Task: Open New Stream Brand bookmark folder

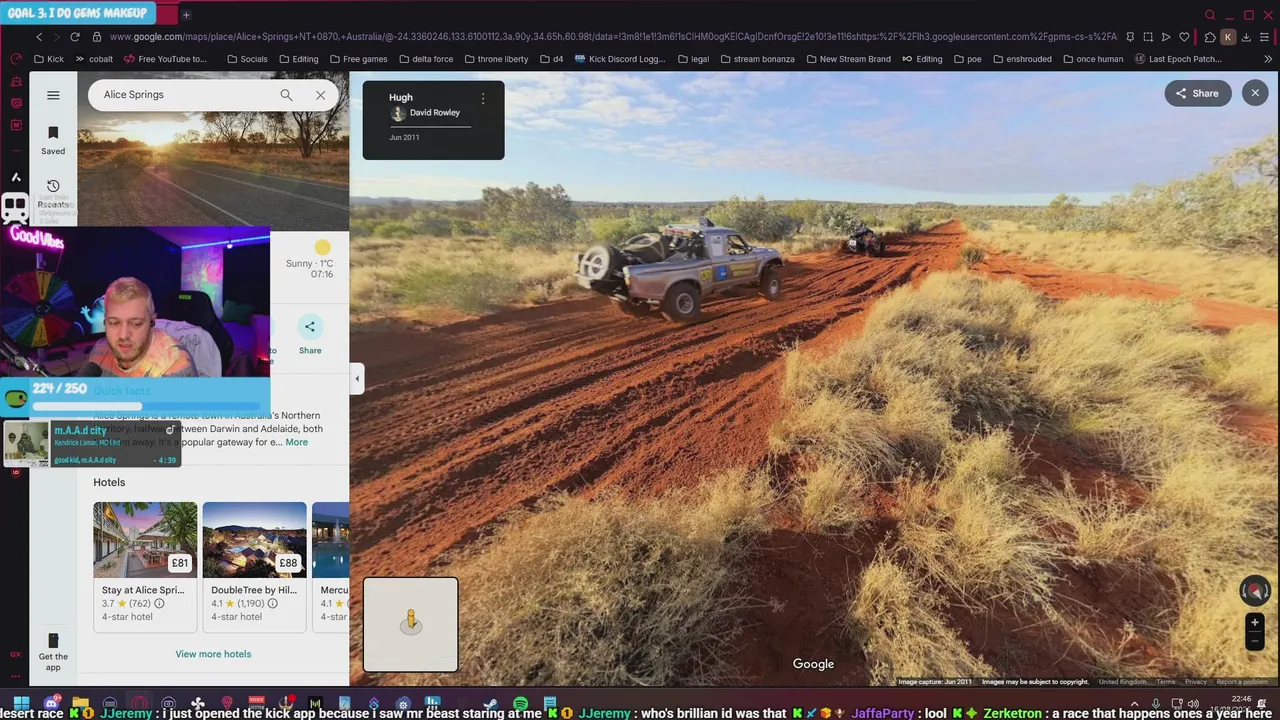Action: click(848, 59)
